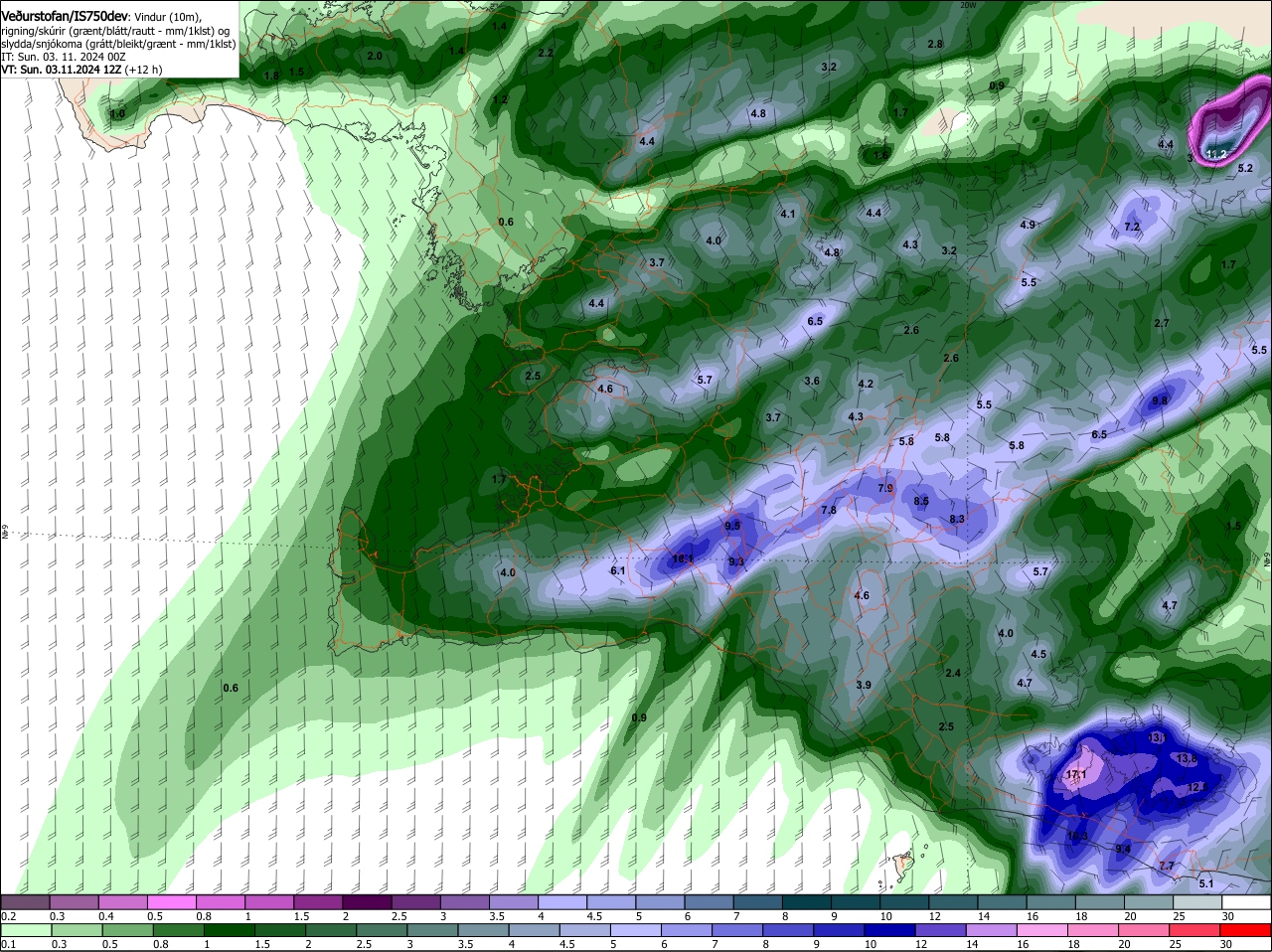The height and width of the screenshot is (952, 1272).
Task: Click the 2.4 precipitation value
Action: [x=953, y=673]
